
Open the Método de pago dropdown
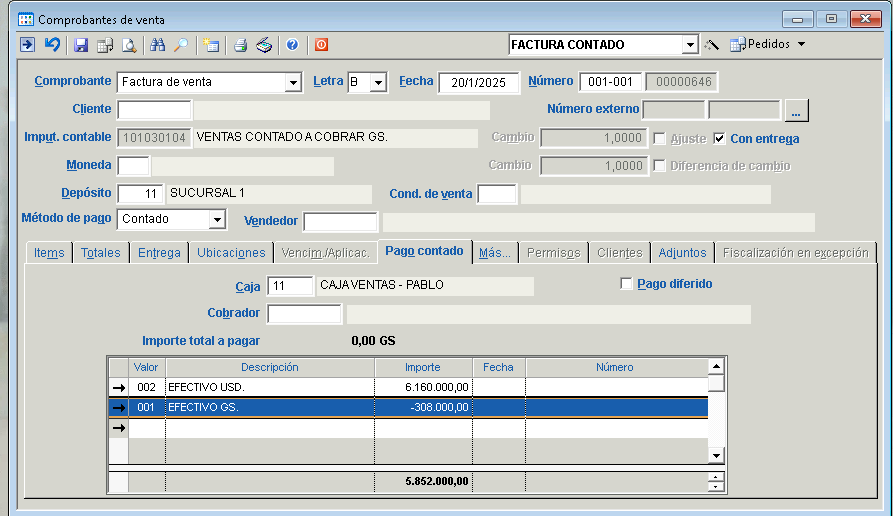tap(216, 220)
